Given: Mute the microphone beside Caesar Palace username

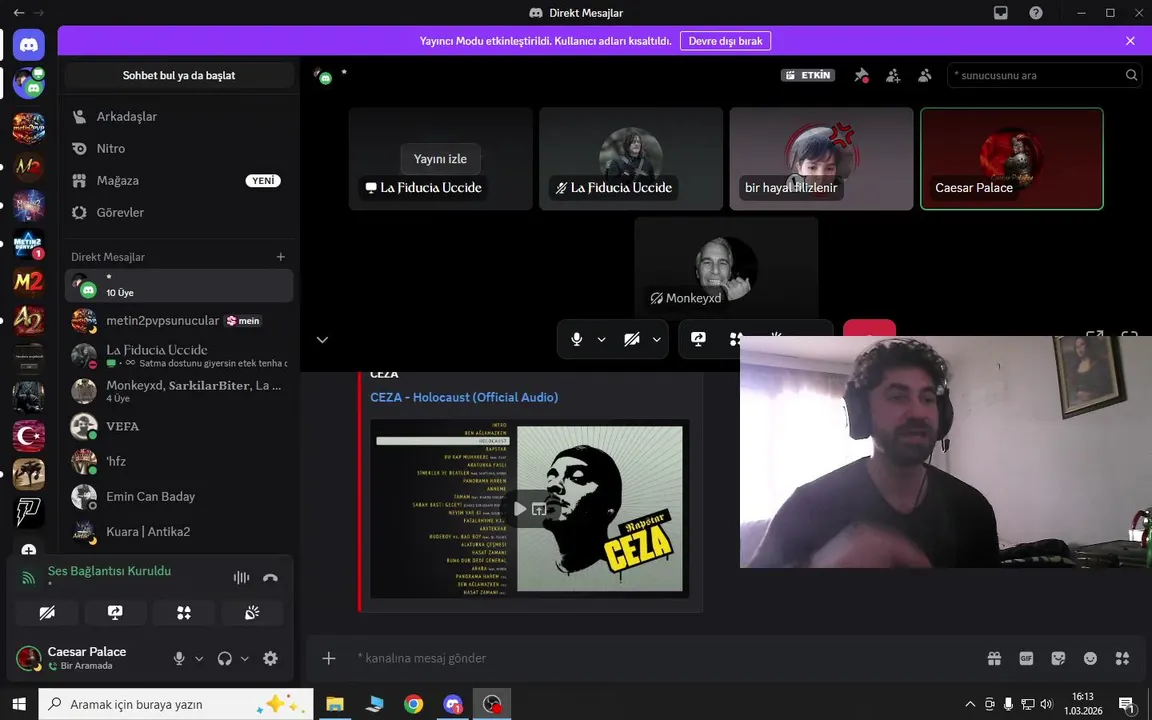Looking at the screenshot, I should coord(179,658).
